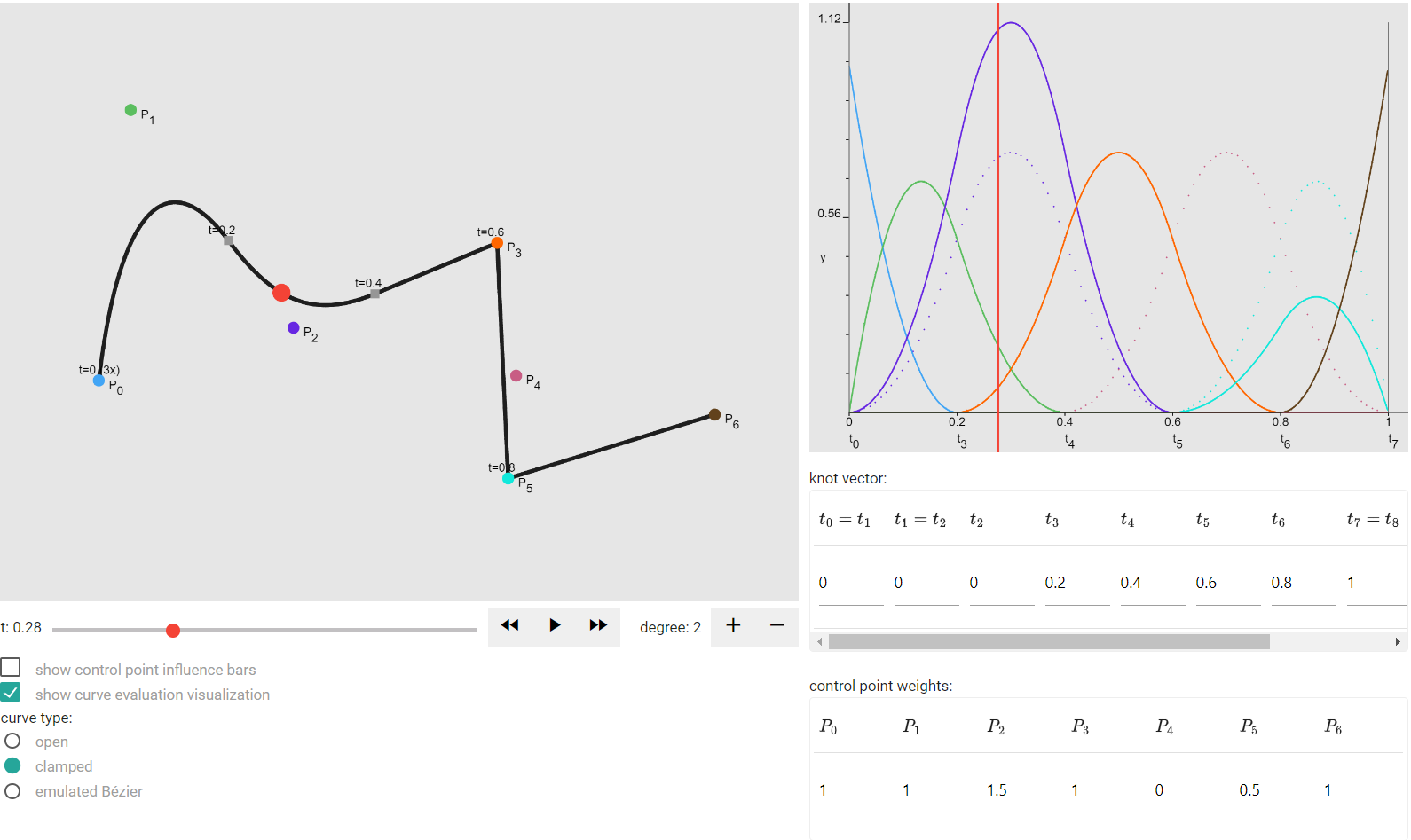The width and height of the screenshot is (1411, 840).
Task: Click the fast-forward playback icon
Action: 598,625
